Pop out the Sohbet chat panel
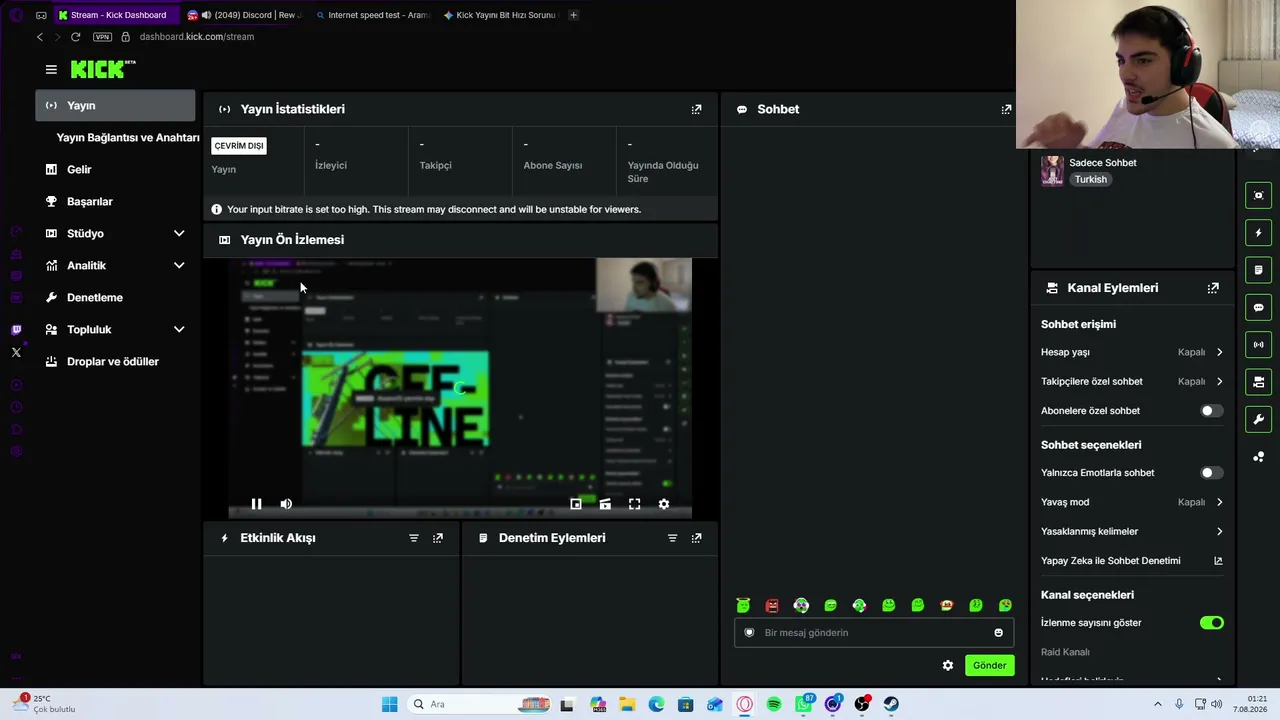 pos(1006,109)
